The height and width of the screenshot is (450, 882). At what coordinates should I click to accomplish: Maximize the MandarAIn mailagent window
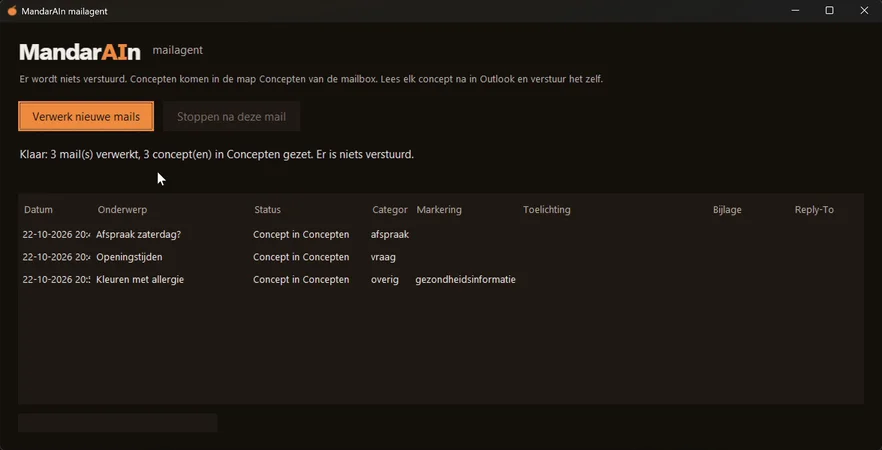[x=829, y=11]
